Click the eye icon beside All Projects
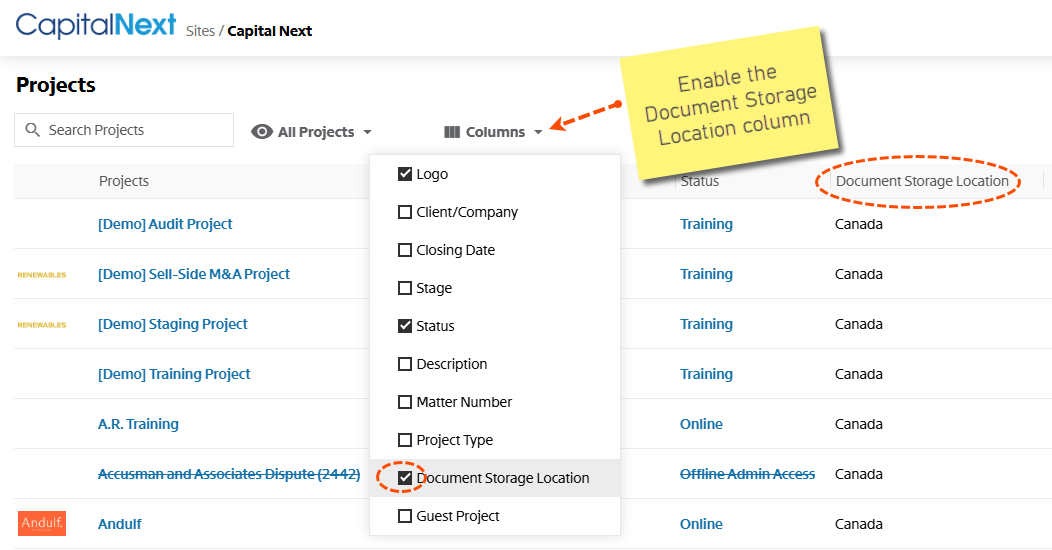 262,132
